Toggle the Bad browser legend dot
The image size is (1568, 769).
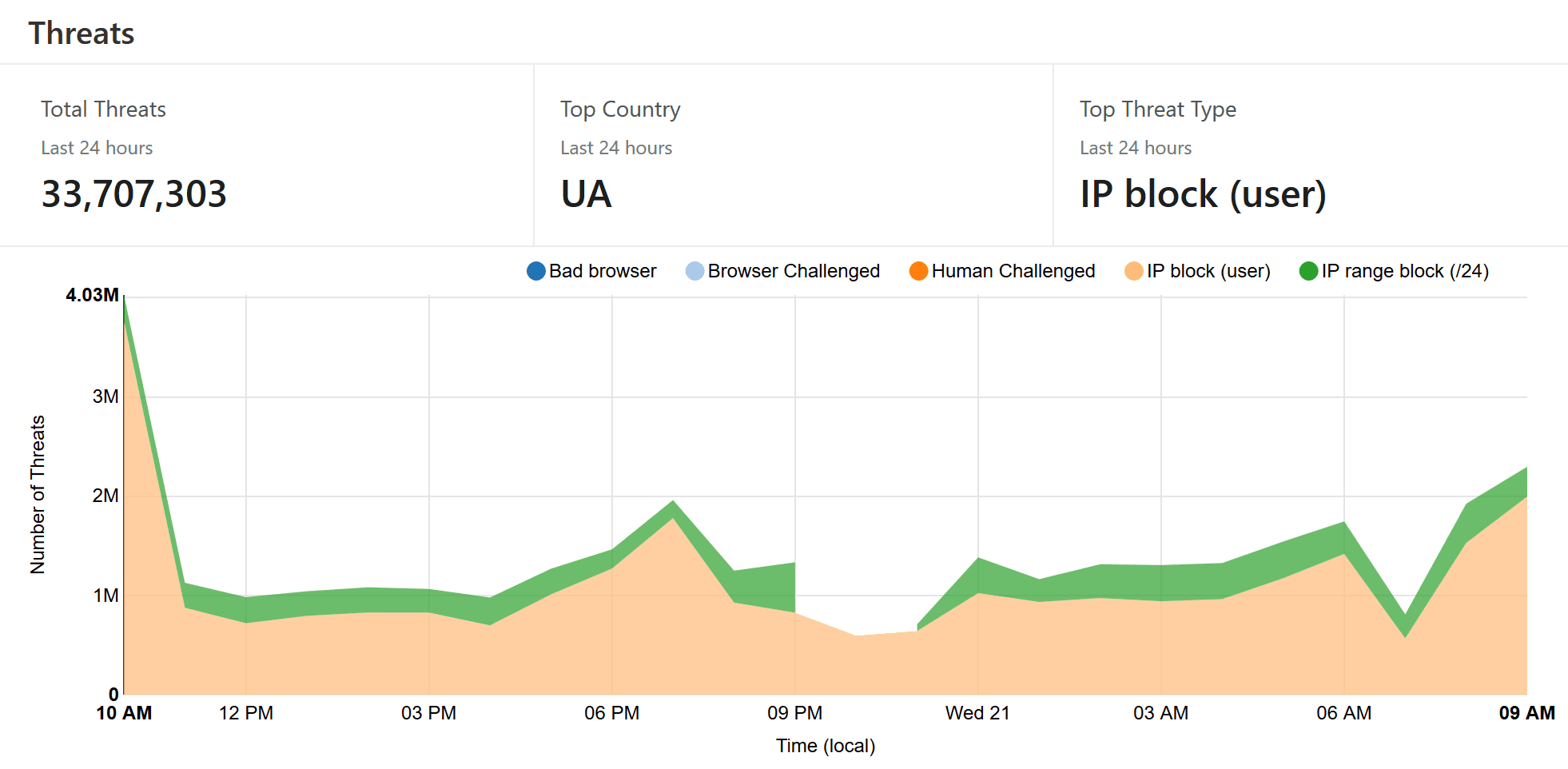(x=536, y=271)
